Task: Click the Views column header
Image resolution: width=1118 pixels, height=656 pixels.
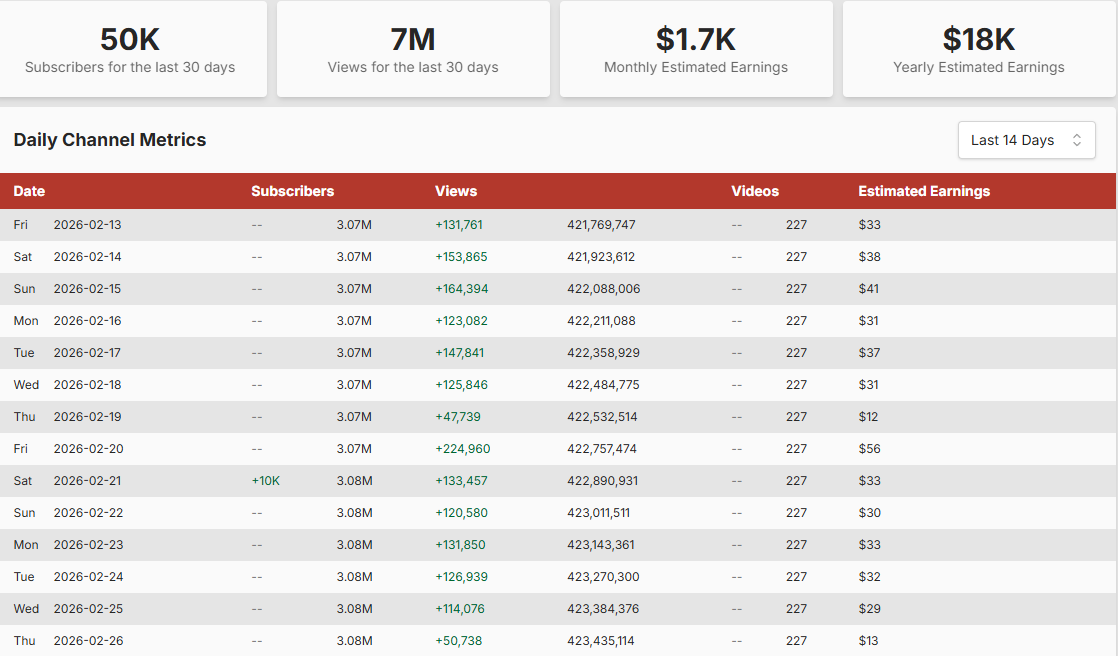Action: click(456, 191)
